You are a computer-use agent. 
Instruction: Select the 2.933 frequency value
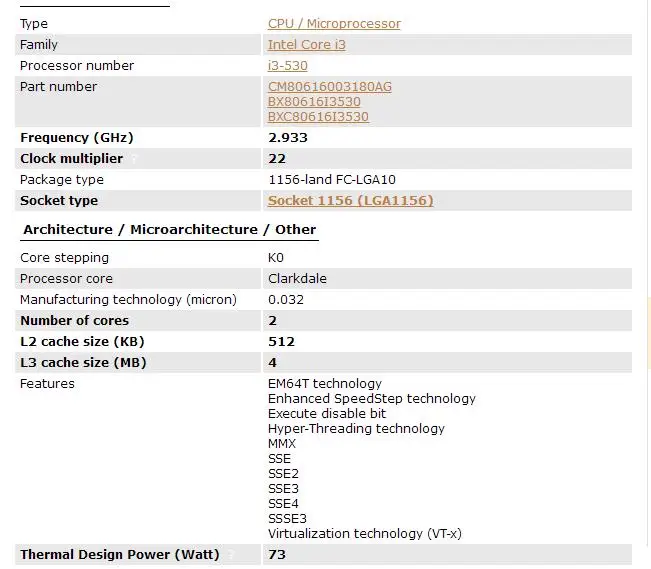pyautogui.click(x=288, y=137)
